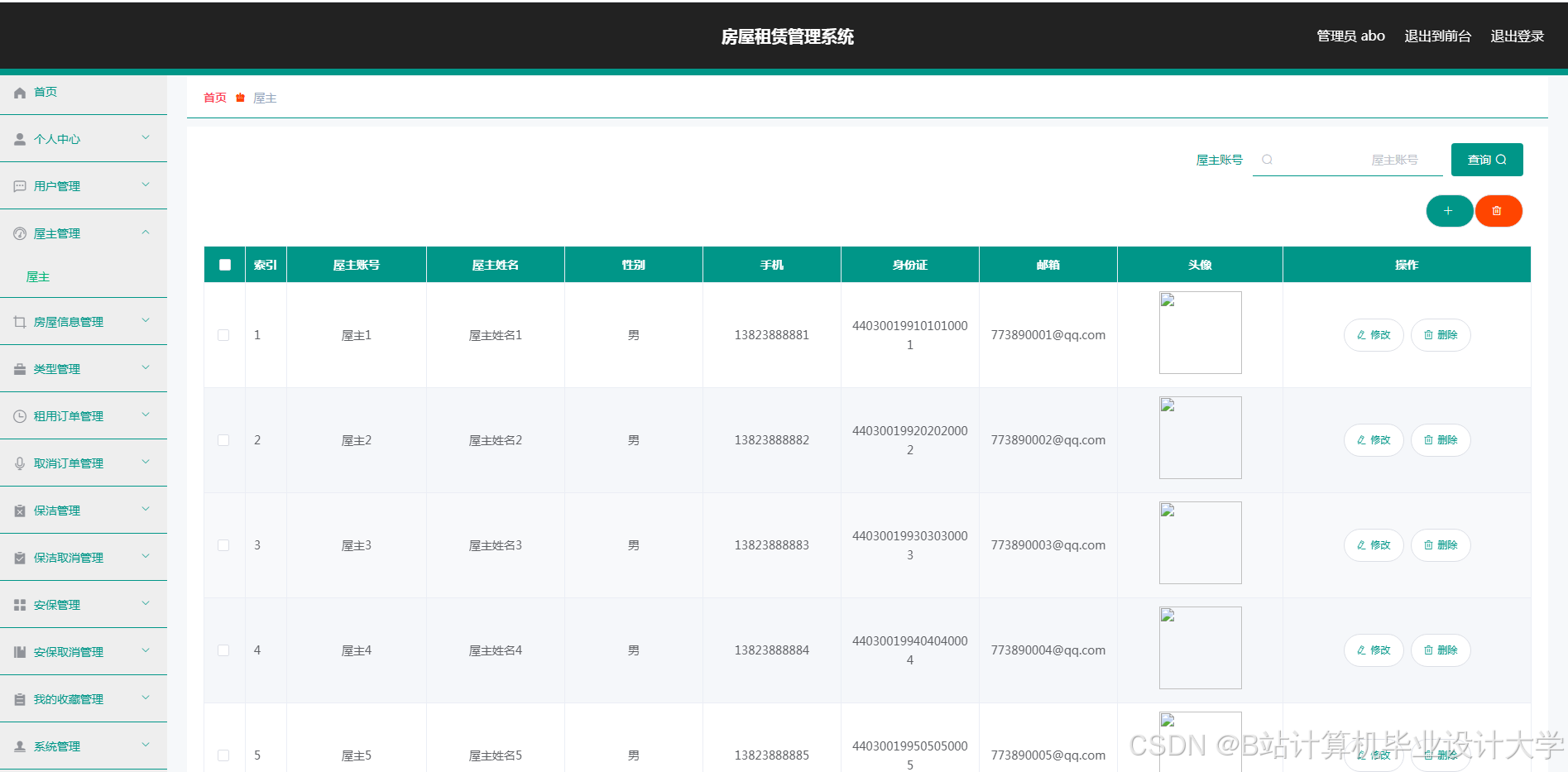This screenshot has height=772, width=1568.
Task: Click the clipboard icon next to 保洁管理
Action: 20,511
